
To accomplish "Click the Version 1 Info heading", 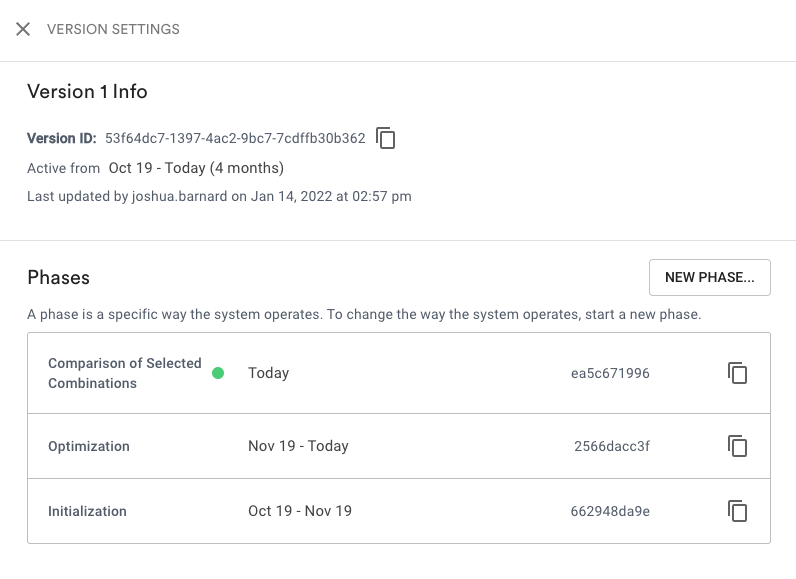I will tap(87, 91).
